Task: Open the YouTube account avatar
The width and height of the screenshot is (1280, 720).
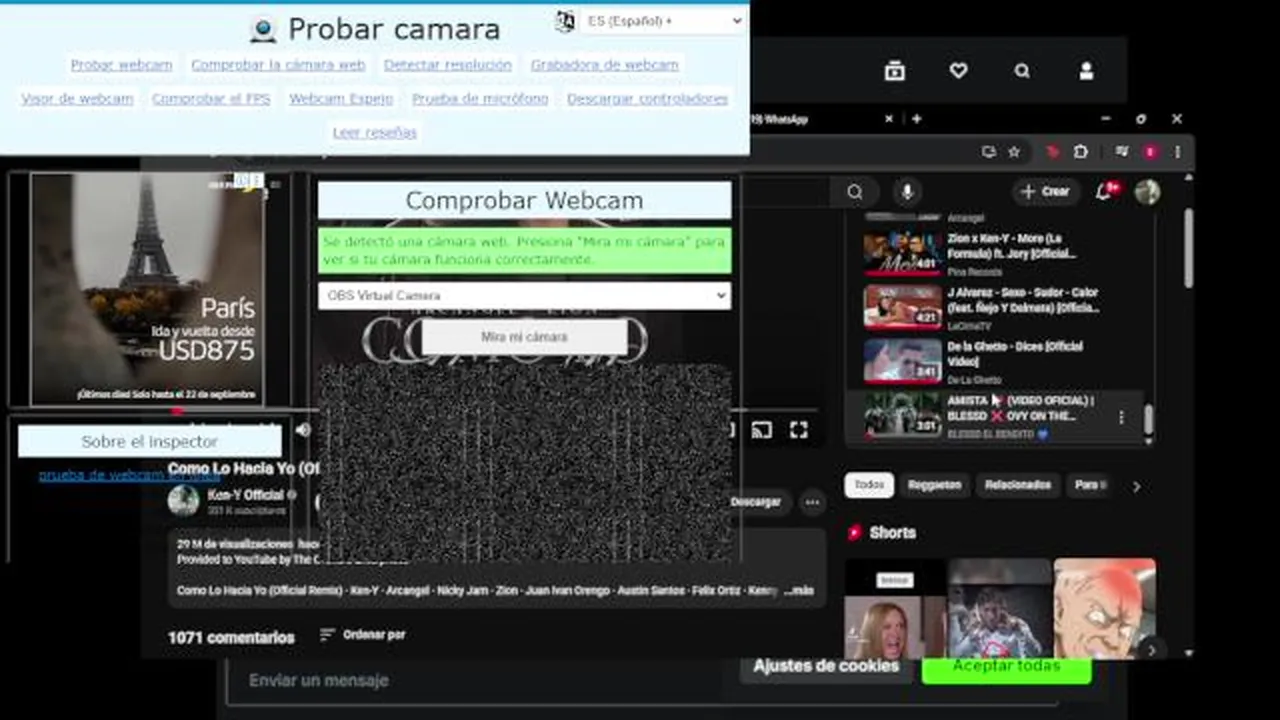Action: pos(1147,192)
